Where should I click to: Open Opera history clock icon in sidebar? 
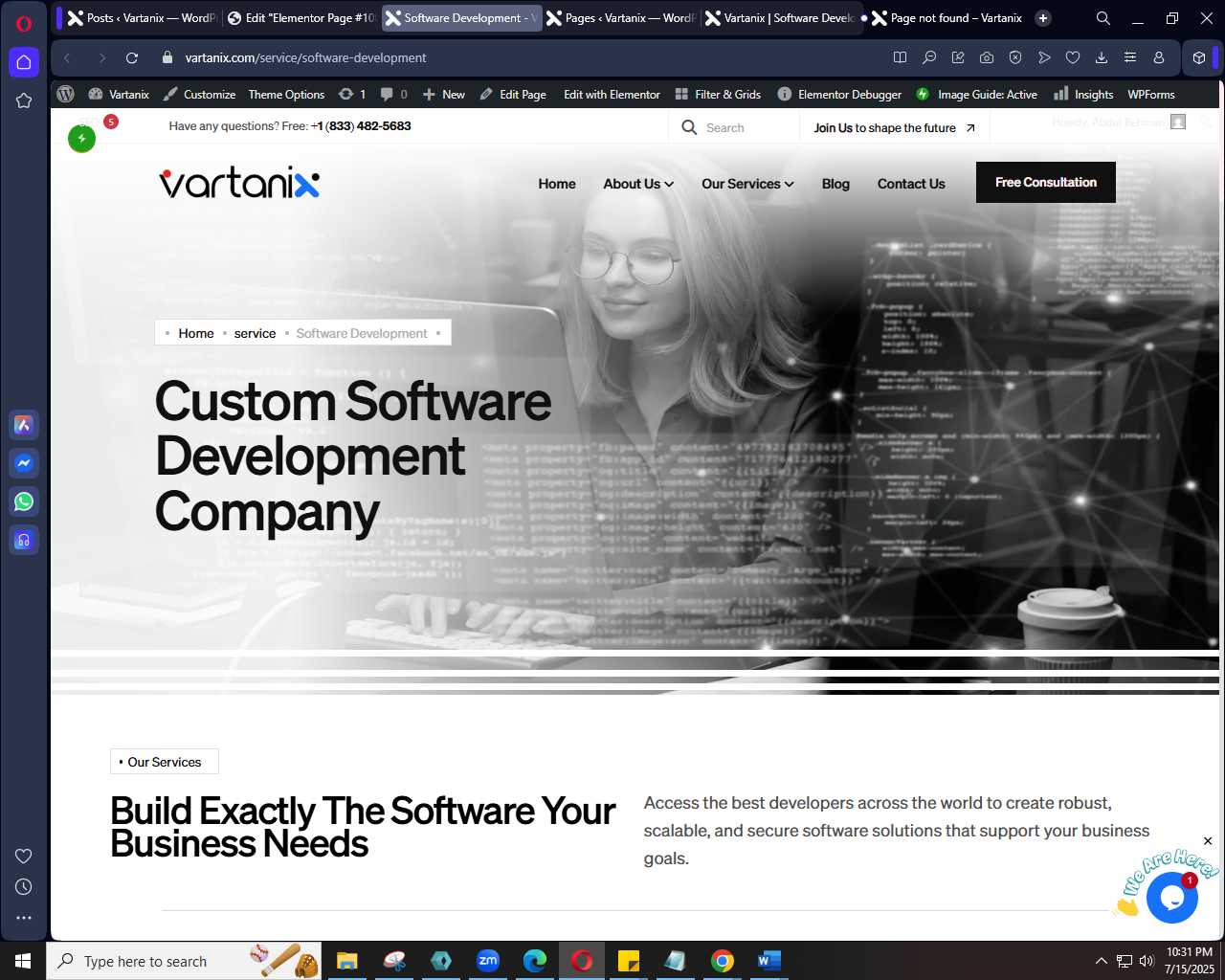pyautogui.click(x=24, y=887)
